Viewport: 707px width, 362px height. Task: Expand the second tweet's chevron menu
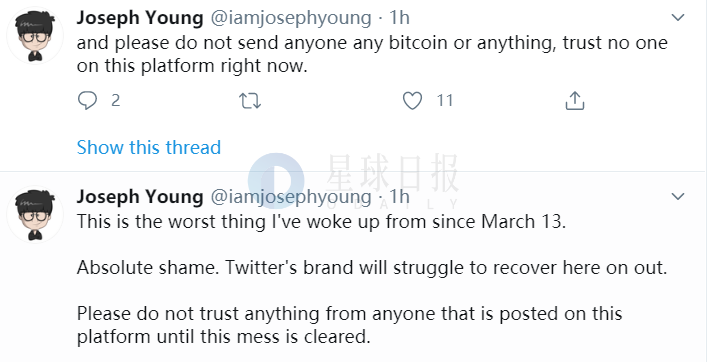pos(678,197)
